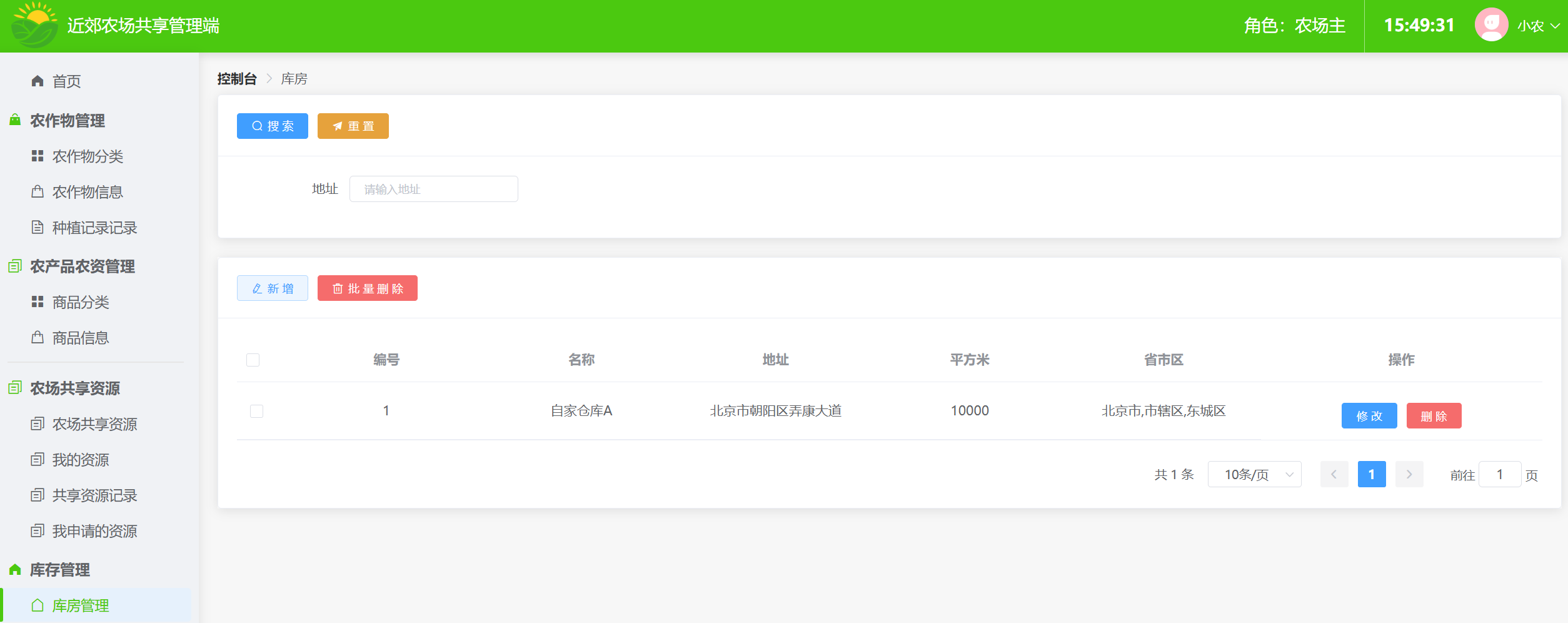The height and width of the screenshot is (623, 1568).
Task: Collapse the 库存管理 menu group
Action: (59, 570)
